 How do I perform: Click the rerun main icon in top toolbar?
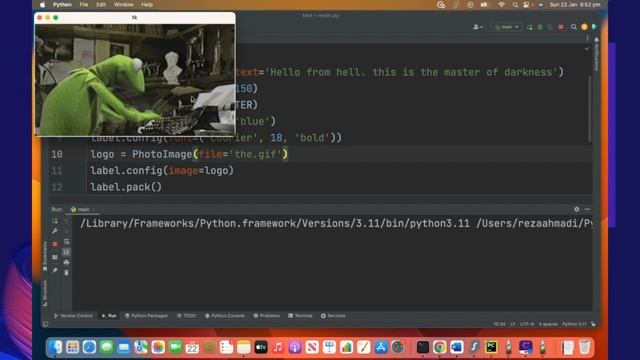click(529, 27)
